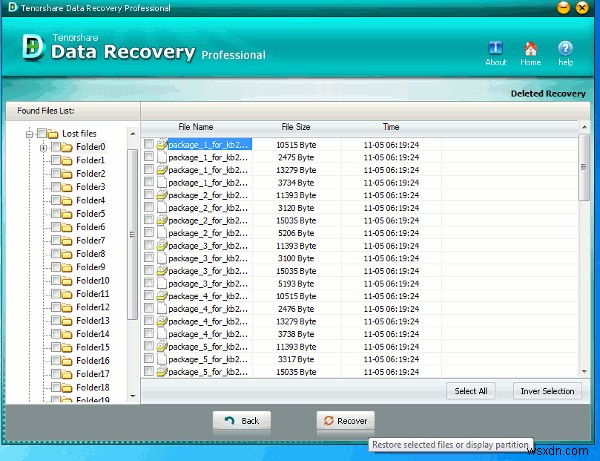The height and width of the screenshot is (461, 600).
Task: Click file icon of the 3120 Byte row
Action: [162, 207]
